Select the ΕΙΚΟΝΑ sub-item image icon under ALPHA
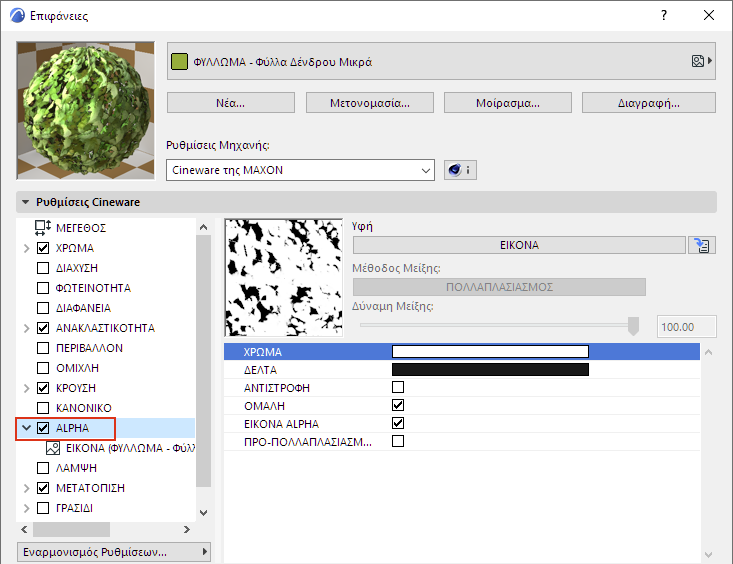The width and height of the screenshot is (733, 564). (53, 448)
